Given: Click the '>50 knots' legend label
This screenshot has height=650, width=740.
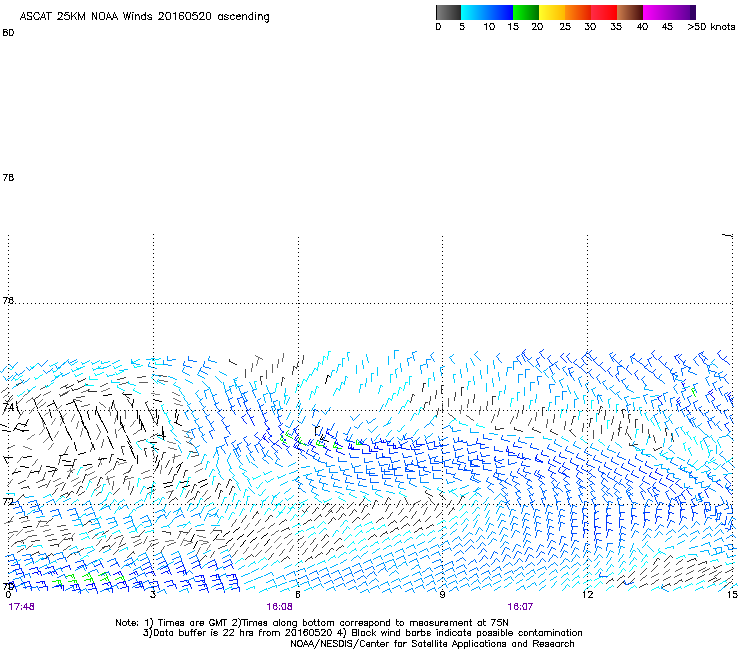Looking at the screenshot, I should click(x=711, y=27).
